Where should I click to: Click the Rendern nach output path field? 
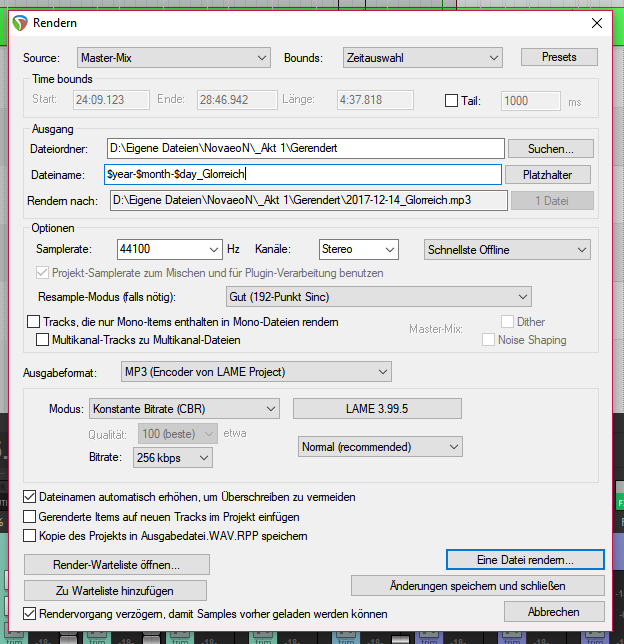coord(309,200)
